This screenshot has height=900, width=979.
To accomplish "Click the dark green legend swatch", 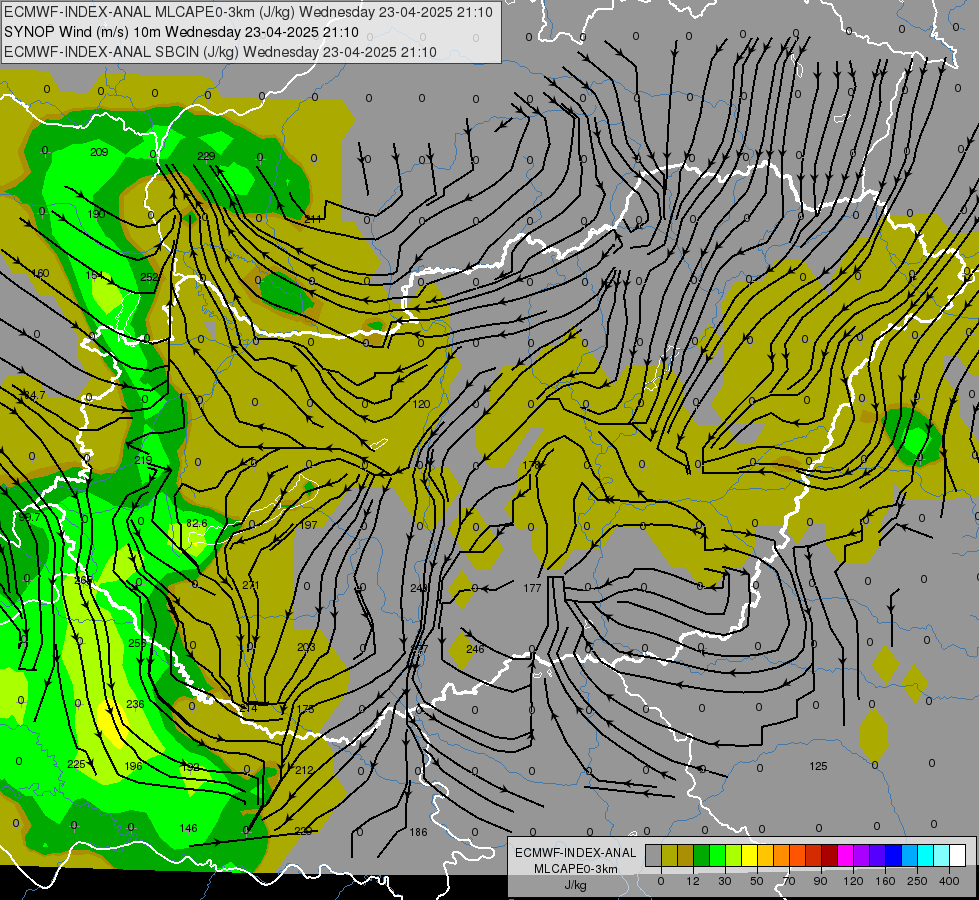I will (x=702, y=855).
